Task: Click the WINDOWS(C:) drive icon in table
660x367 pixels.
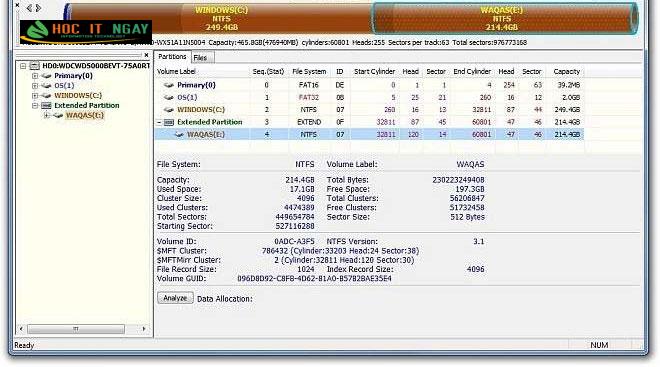Action: point(169,110)
